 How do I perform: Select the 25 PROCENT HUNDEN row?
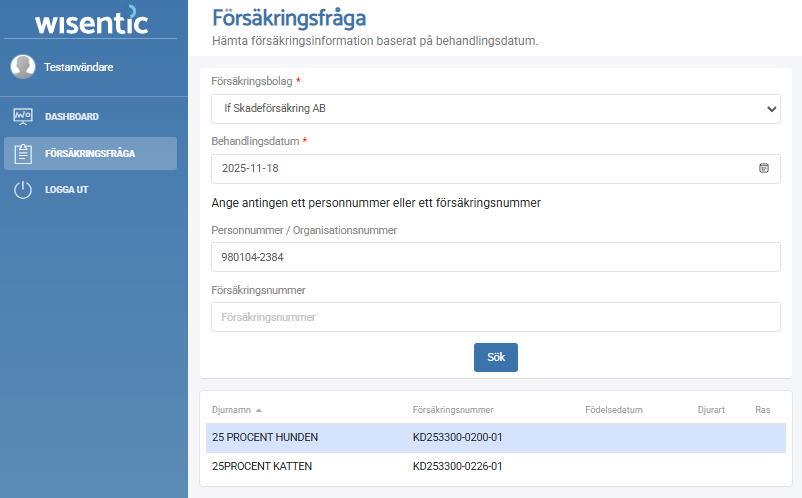pyautogui.click(x=496, y=438)
